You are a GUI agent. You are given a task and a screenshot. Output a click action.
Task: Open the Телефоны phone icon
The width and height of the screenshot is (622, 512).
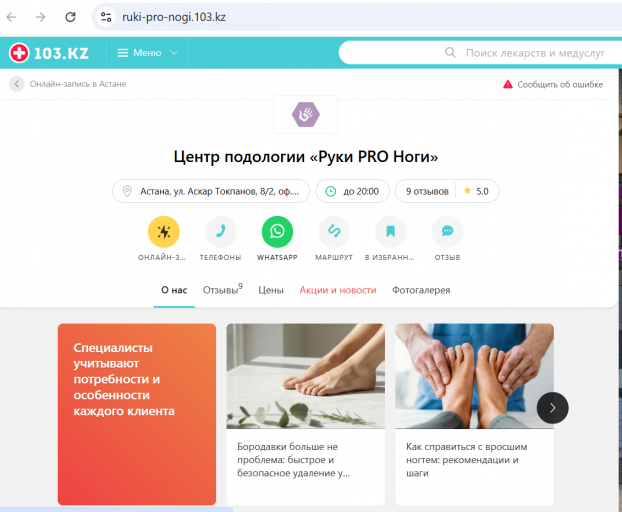220,232
